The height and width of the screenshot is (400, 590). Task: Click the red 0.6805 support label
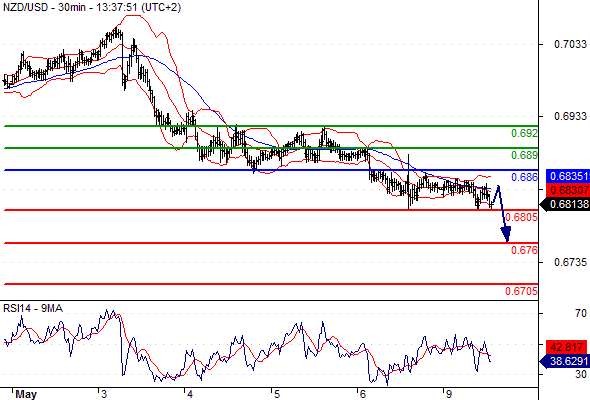[x=521, y=217]
